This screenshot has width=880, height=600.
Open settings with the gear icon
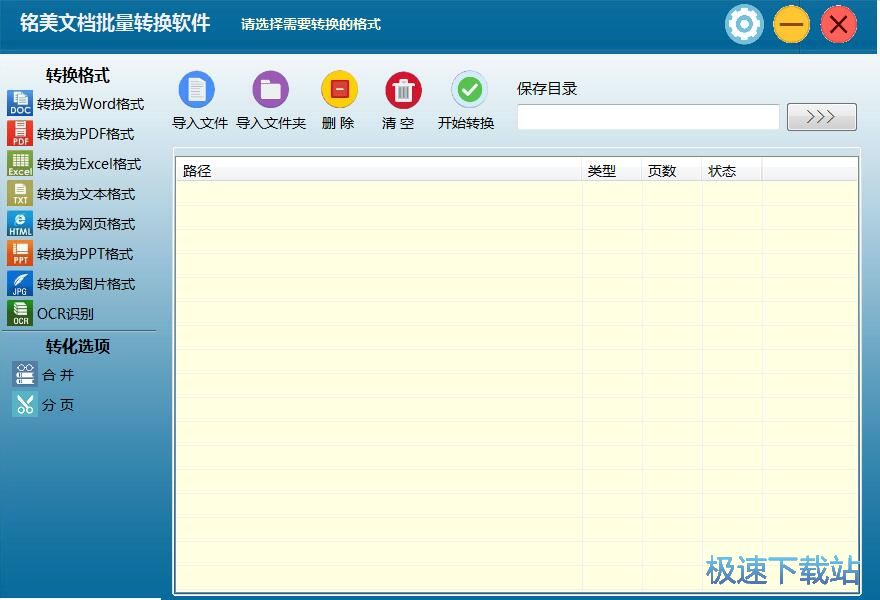click(744, 25)
